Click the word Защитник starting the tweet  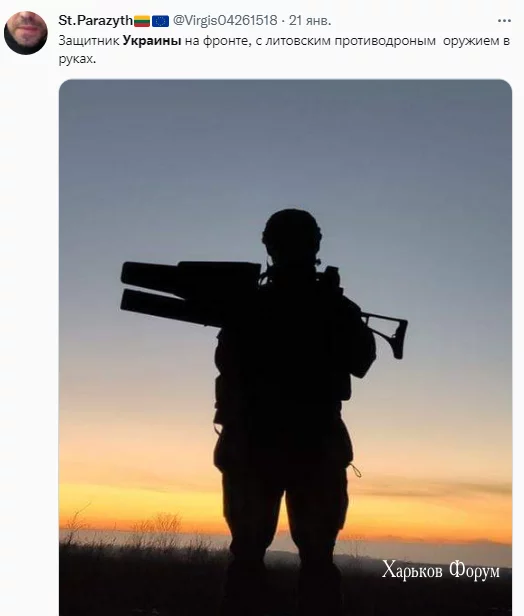click(x=89, y=41)
